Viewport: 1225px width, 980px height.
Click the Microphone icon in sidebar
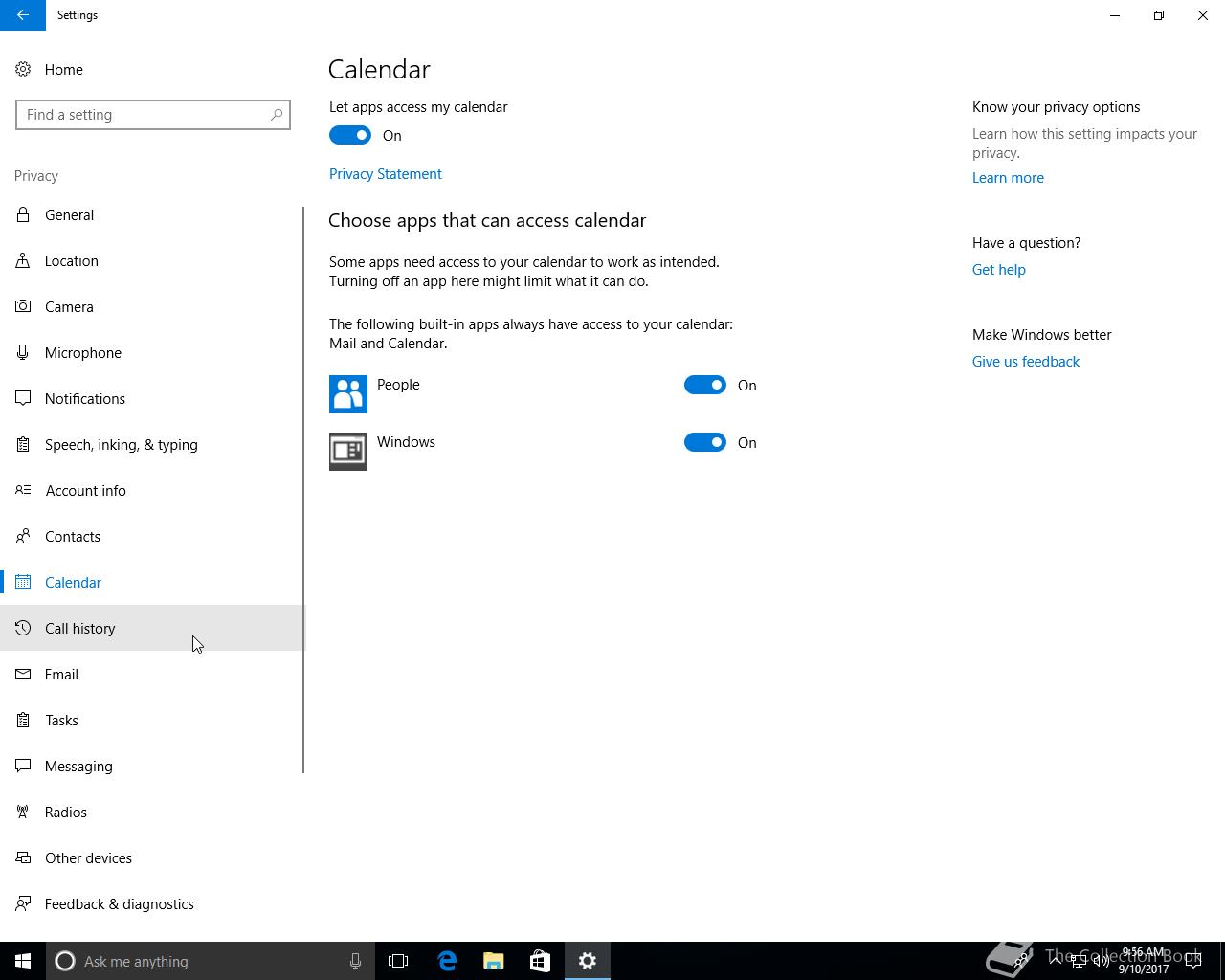[23, 352]
